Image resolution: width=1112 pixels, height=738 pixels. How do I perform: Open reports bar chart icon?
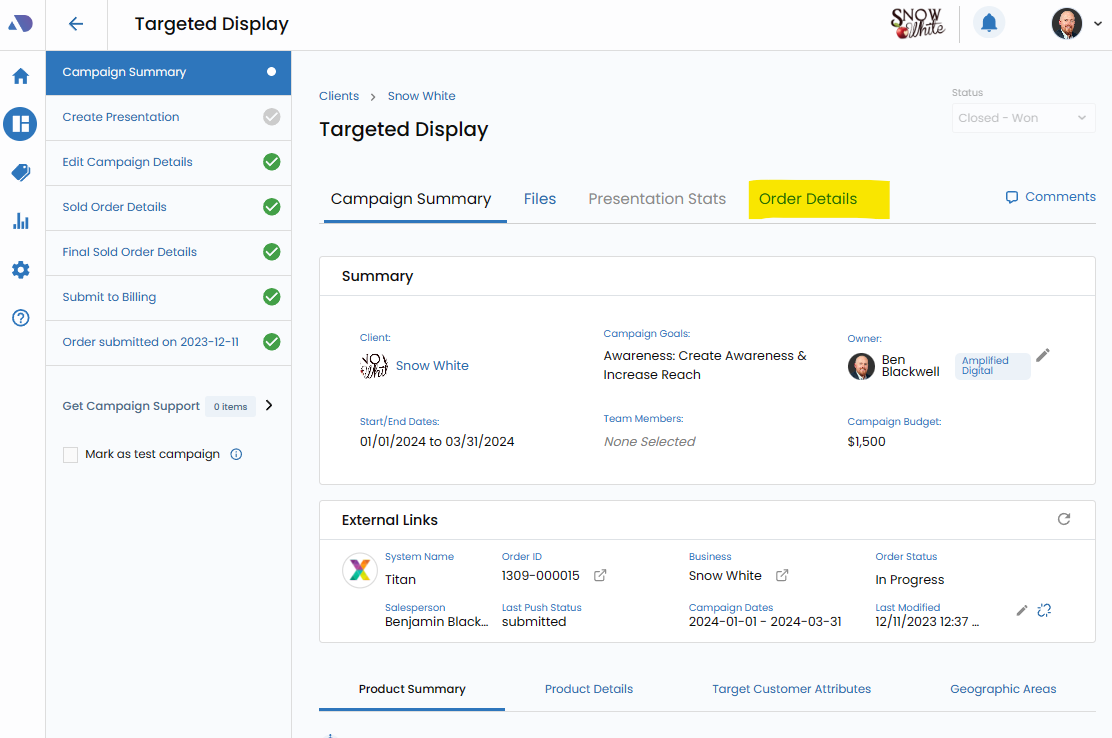[x=21, y=221]
